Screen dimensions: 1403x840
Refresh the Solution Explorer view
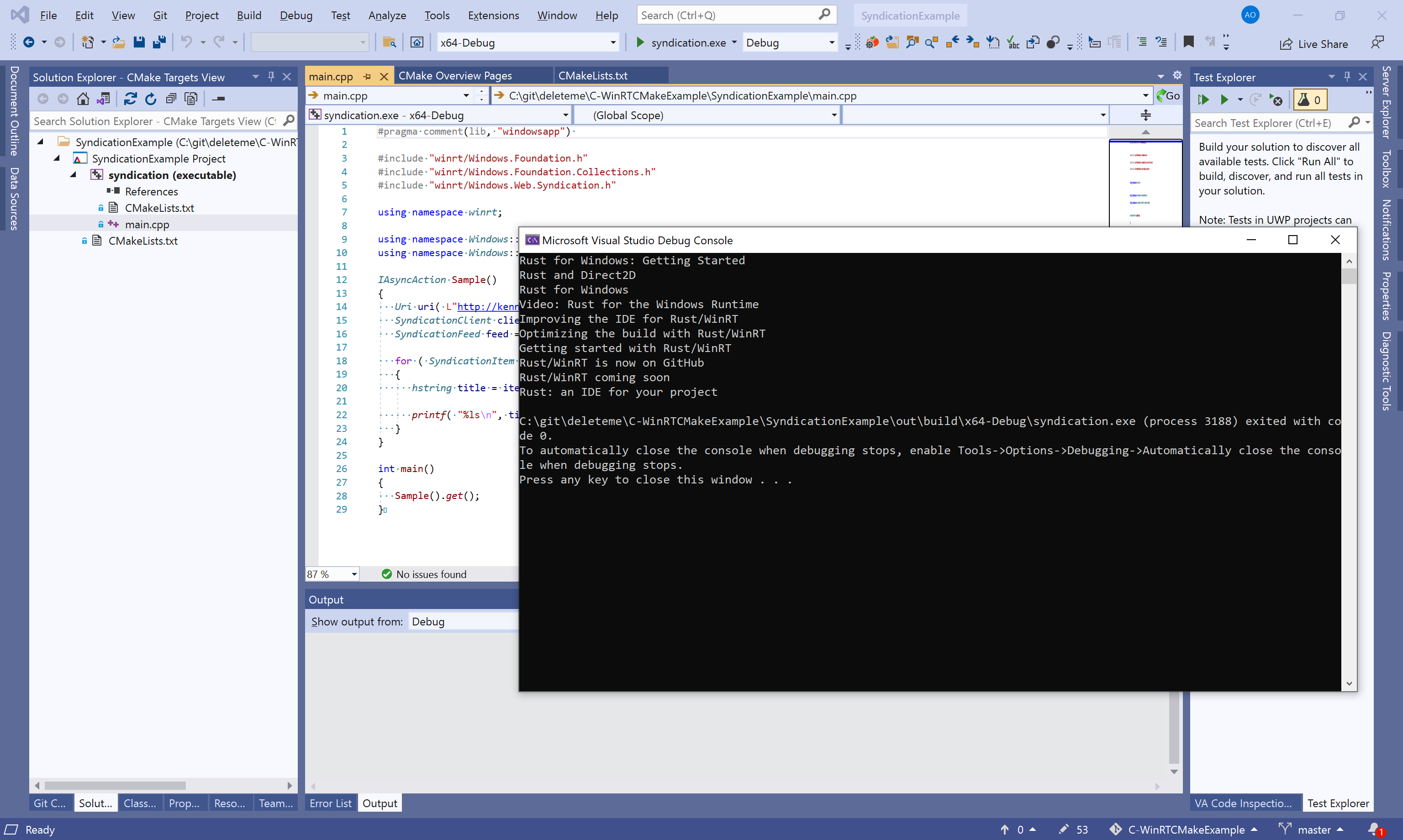pos(150,98)
